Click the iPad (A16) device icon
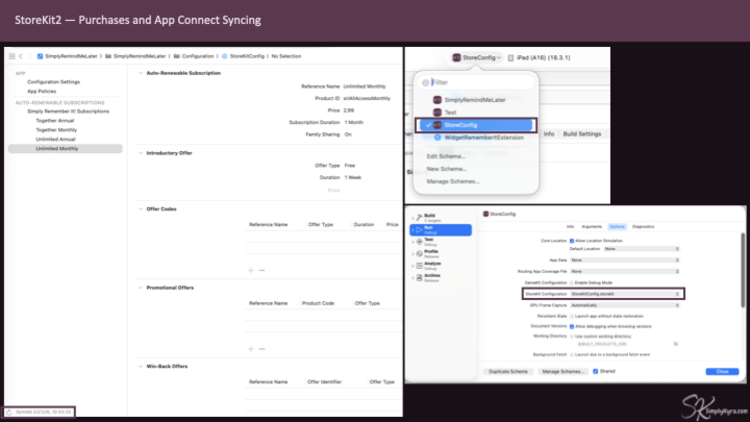 coord(511,57)
